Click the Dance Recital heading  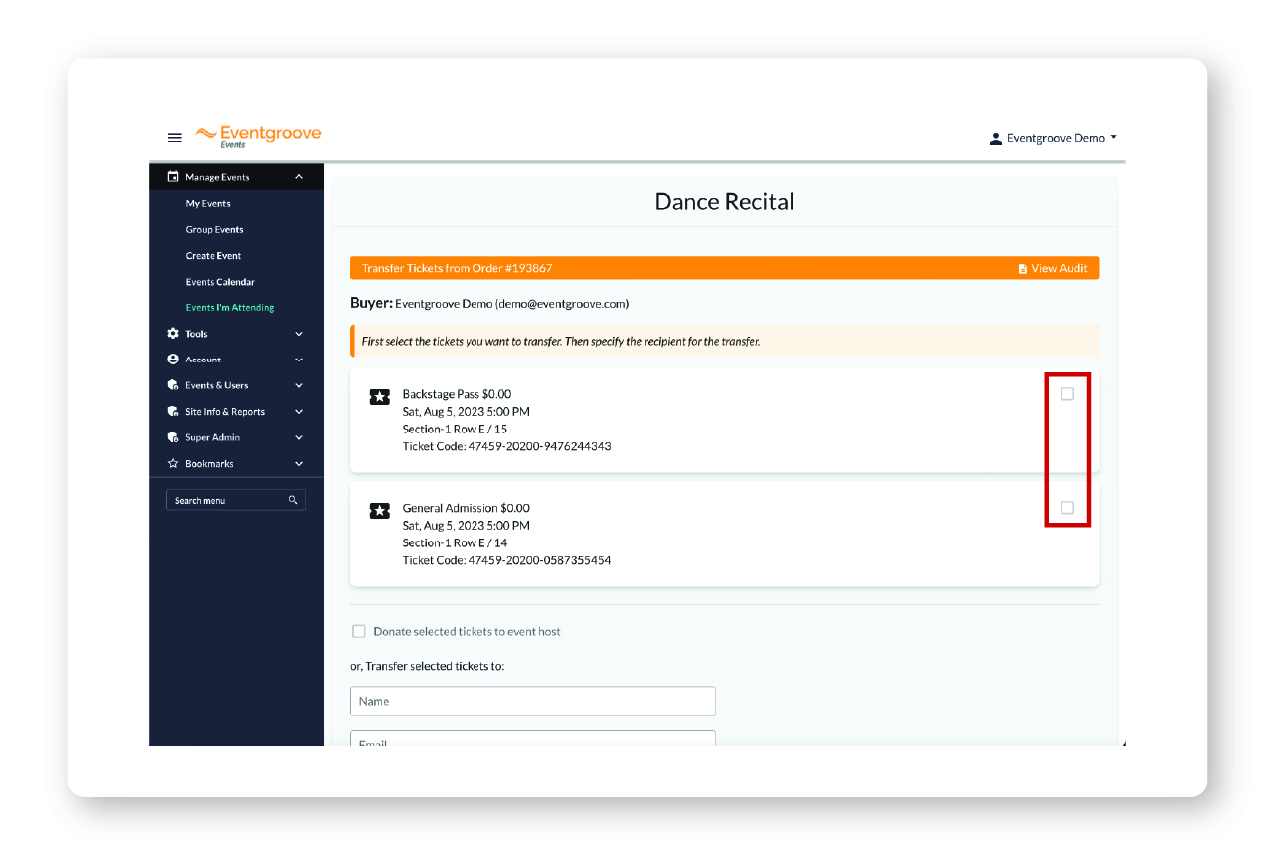coord(724,202)
